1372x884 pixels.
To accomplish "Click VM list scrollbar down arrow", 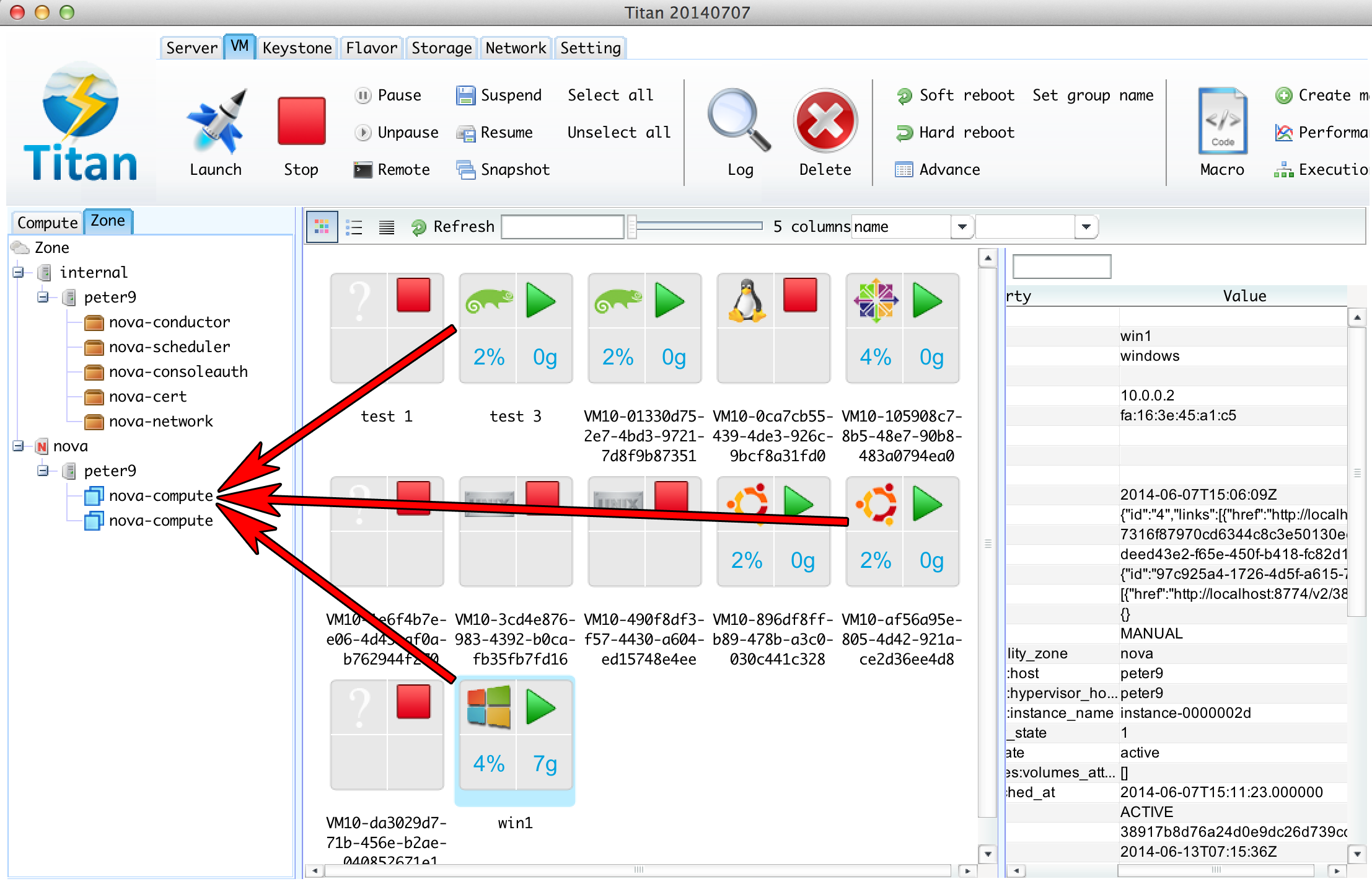I will (988, 854).
